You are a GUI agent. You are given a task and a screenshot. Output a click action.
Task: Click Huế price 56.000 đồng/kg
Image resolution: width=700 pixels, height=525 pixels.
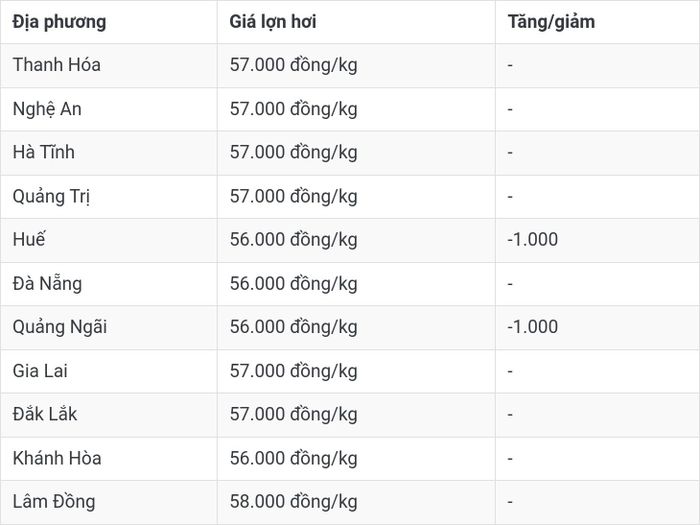[x=293, y=240]
